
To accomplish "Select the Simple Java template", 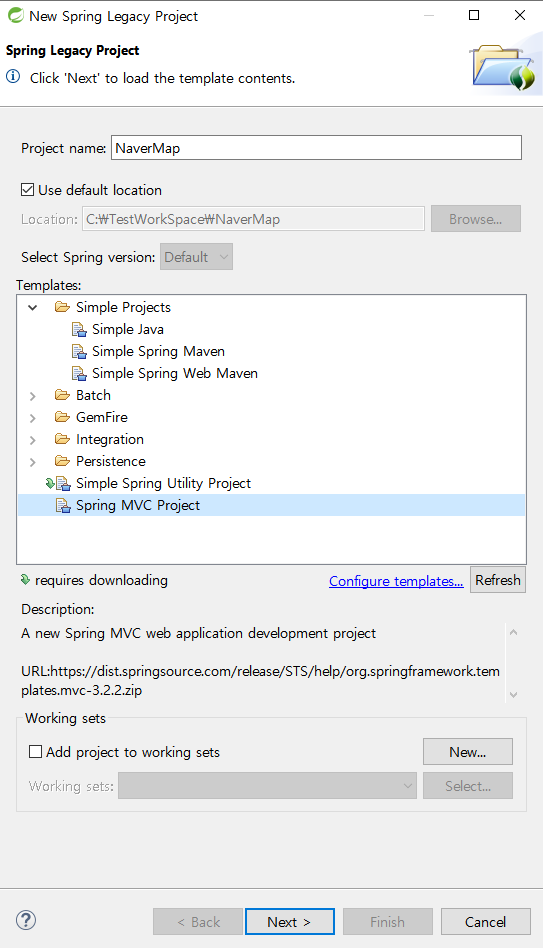I will (x=128, y=330).
